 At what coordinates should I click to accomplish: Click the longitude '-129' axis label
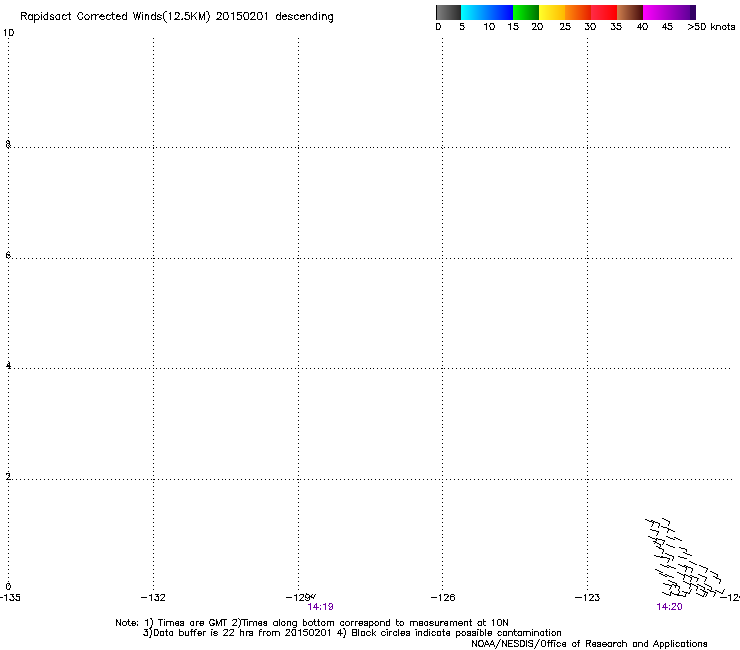298,598
